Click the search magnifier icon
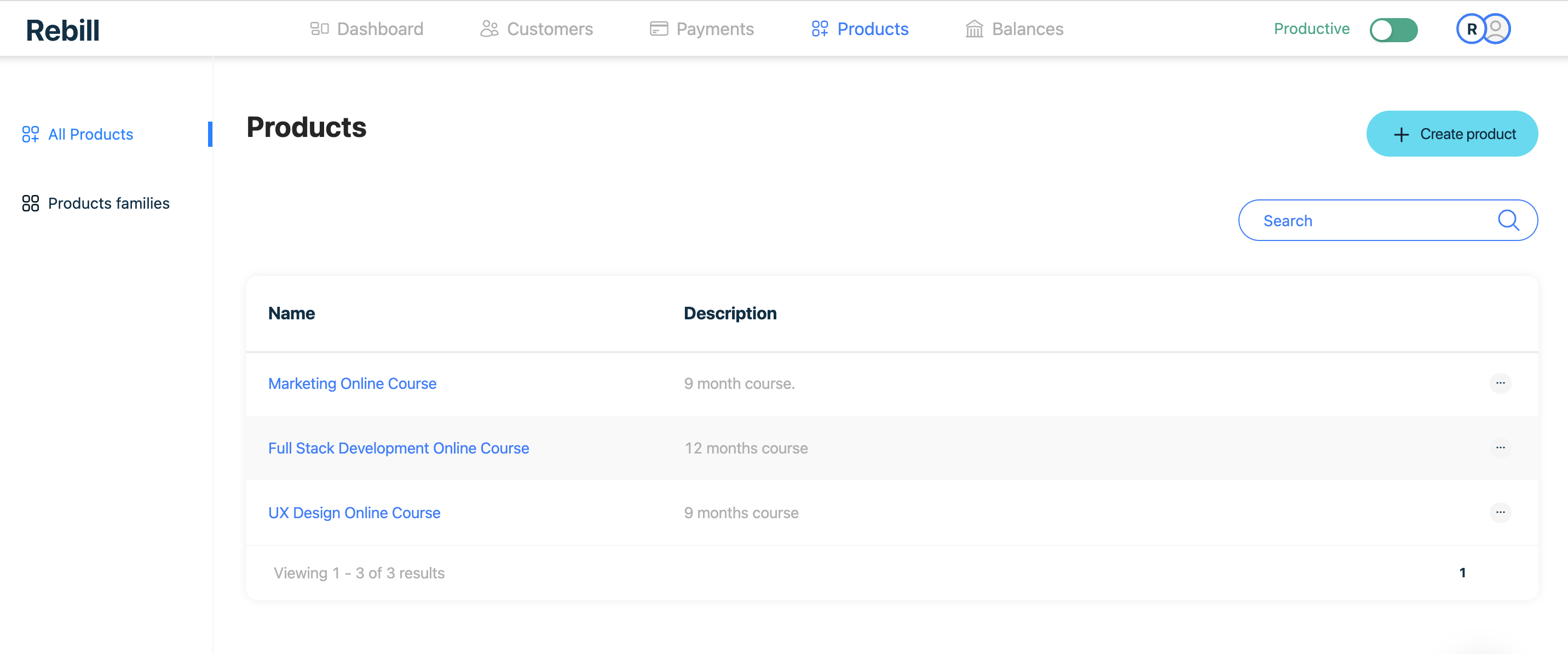 point(1508,220)
